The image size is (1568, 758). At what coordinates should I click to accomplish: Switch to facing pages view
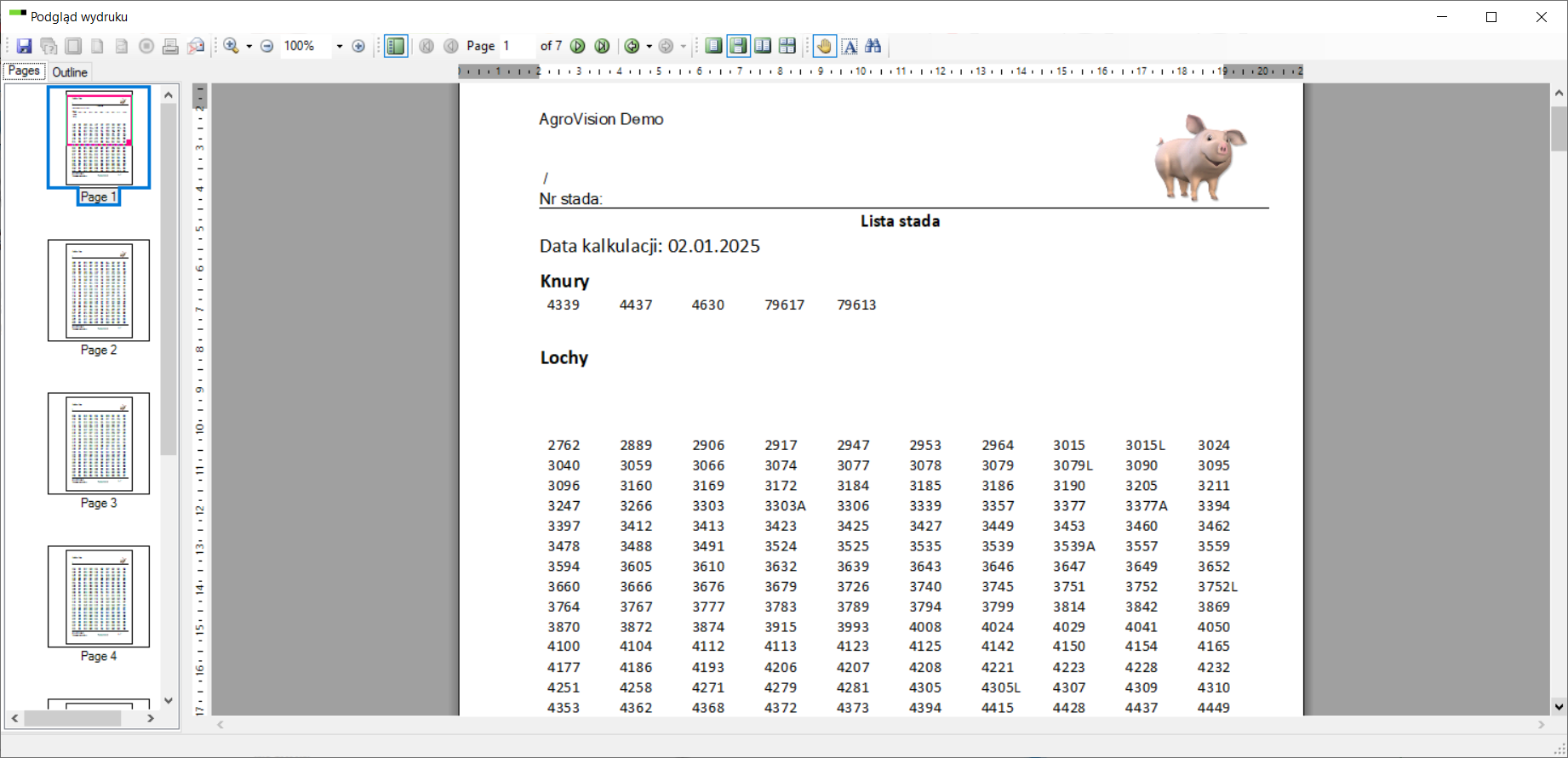[763, 45]
